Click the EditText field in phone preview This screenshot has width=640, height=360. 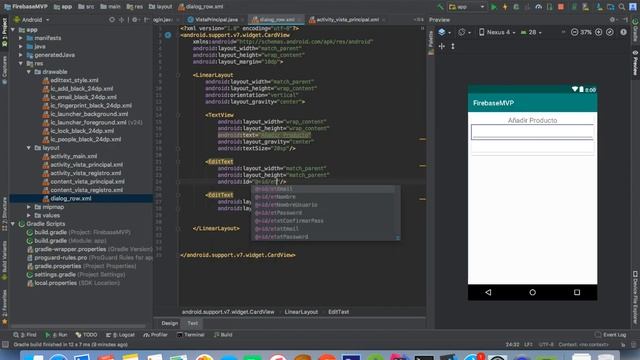(532, 132)
